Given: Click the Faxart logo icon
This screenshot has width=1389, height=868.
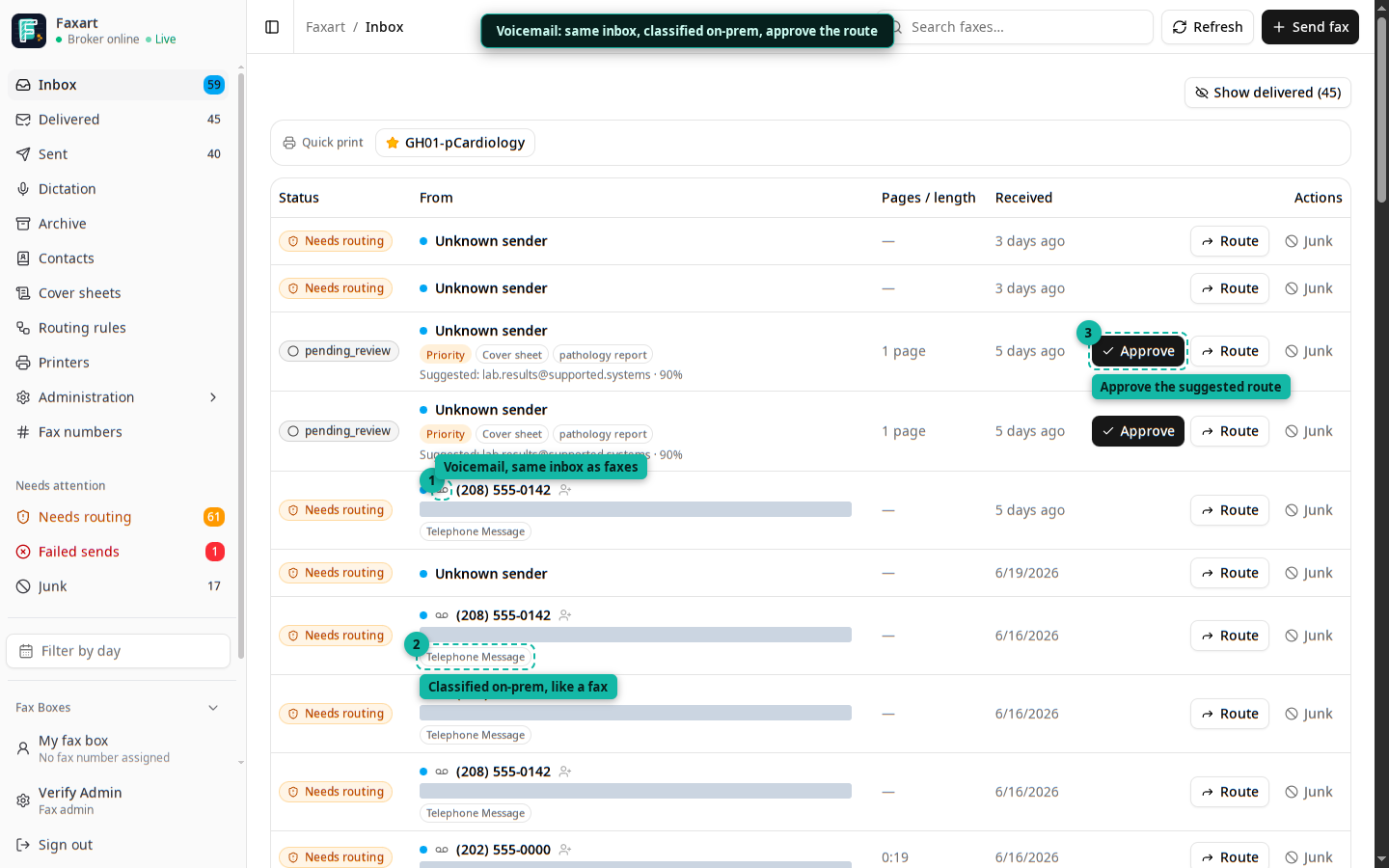Looking at the screenshot, I should pyautogui.click(x=29, y=31).
